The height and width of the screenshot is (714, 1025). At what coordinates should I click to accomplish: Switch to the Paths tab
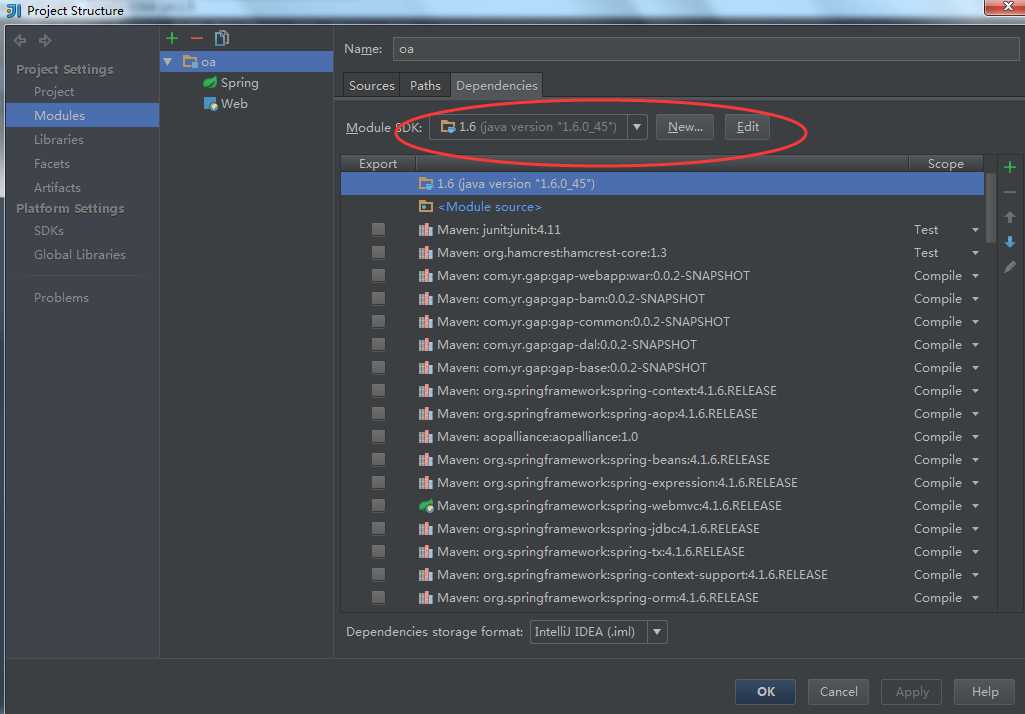425,86
